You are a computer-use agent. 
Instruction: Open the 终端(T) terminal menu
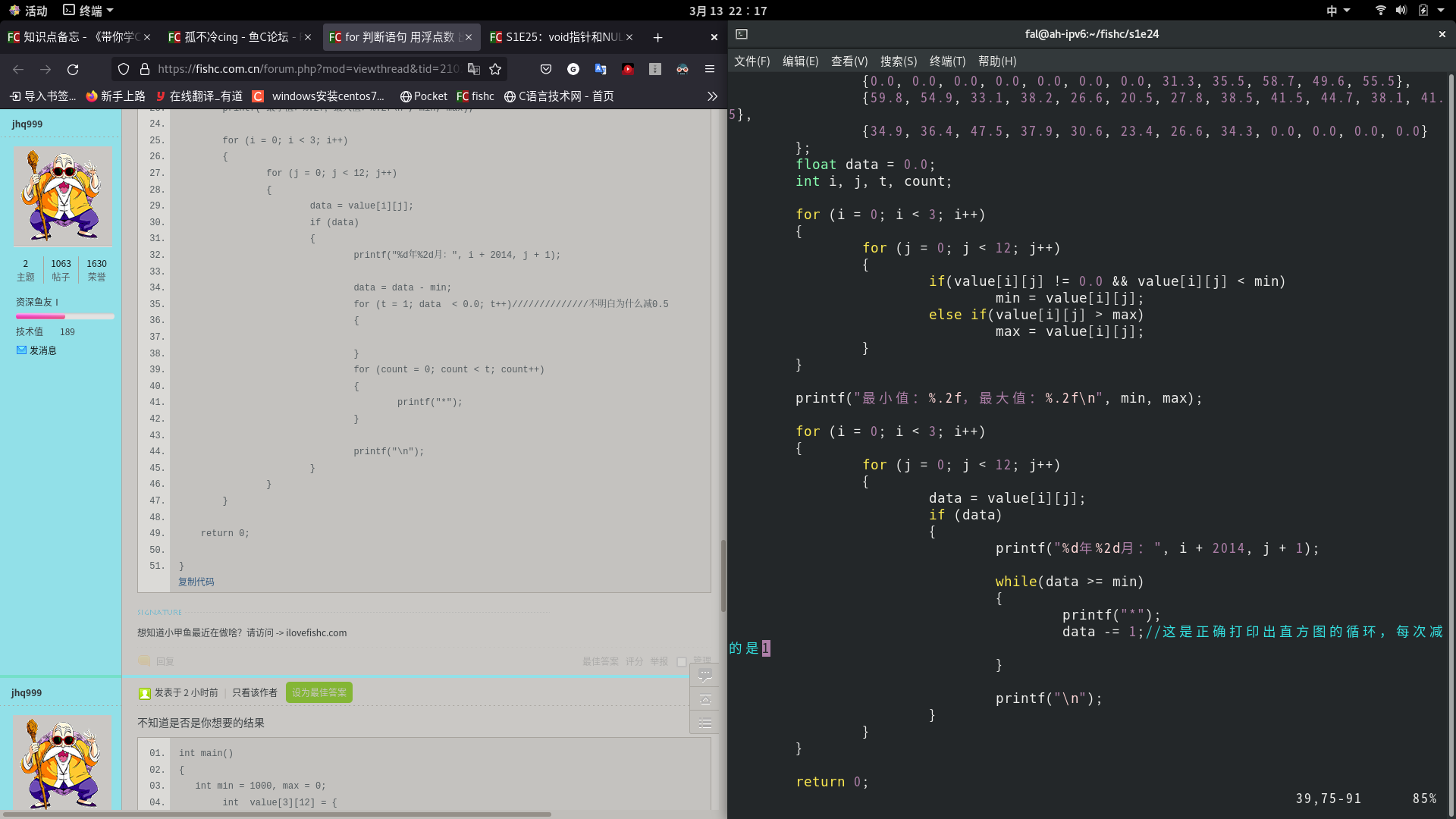click(x=947, y=61)
